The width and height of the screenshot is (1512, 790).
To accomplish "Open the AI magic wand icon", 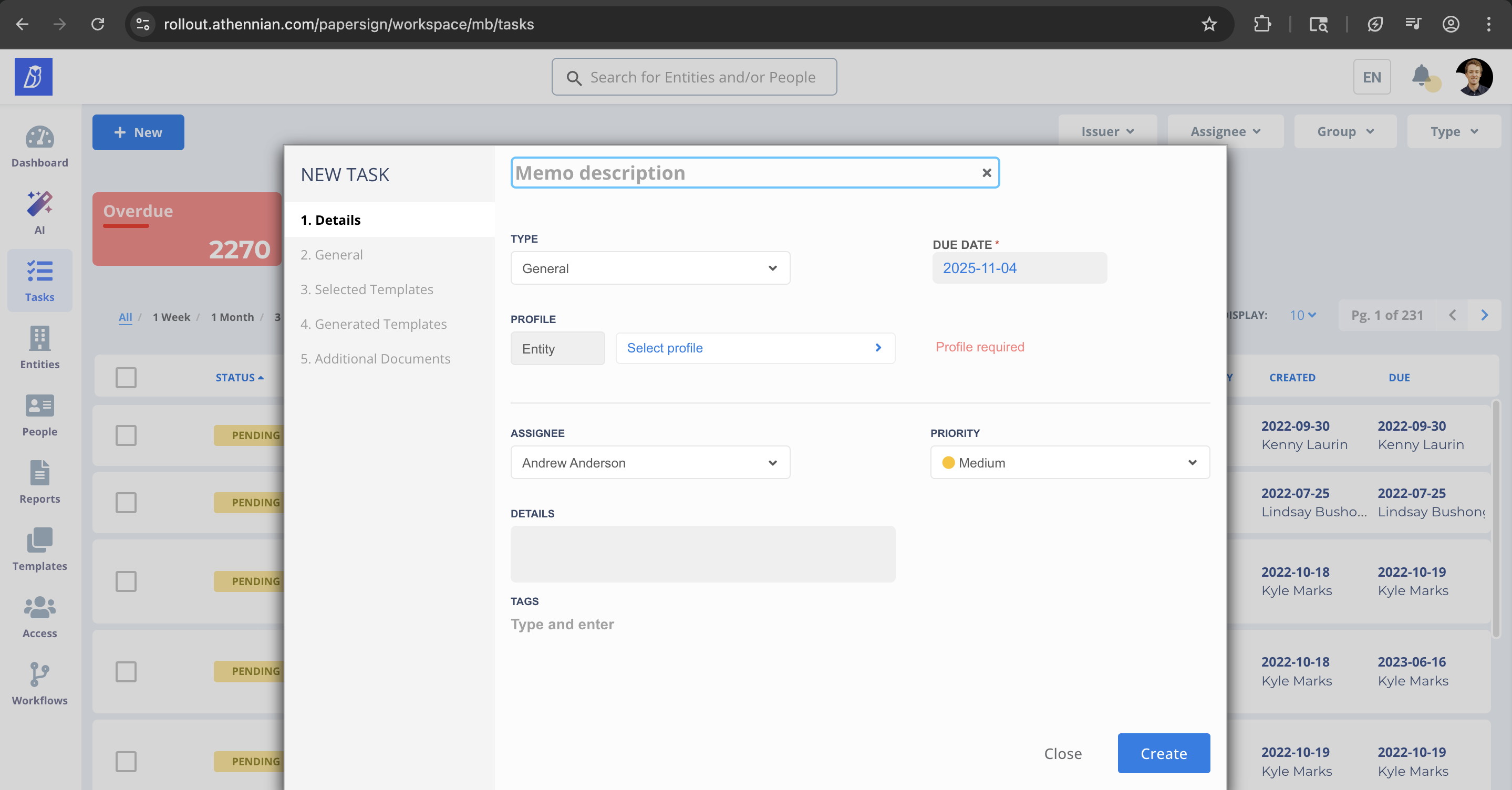I will 39,204.
